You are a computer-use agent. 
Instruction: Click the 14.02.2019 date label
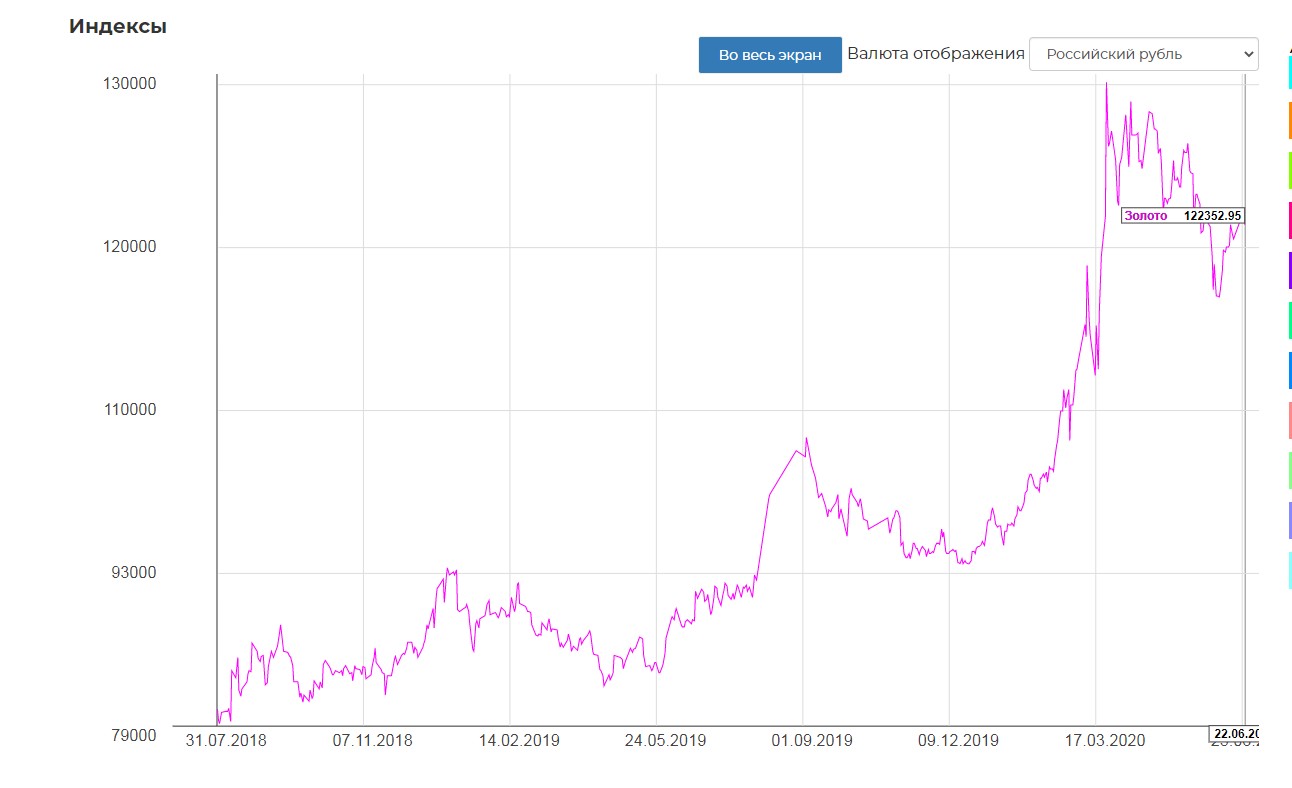[519, 741]
